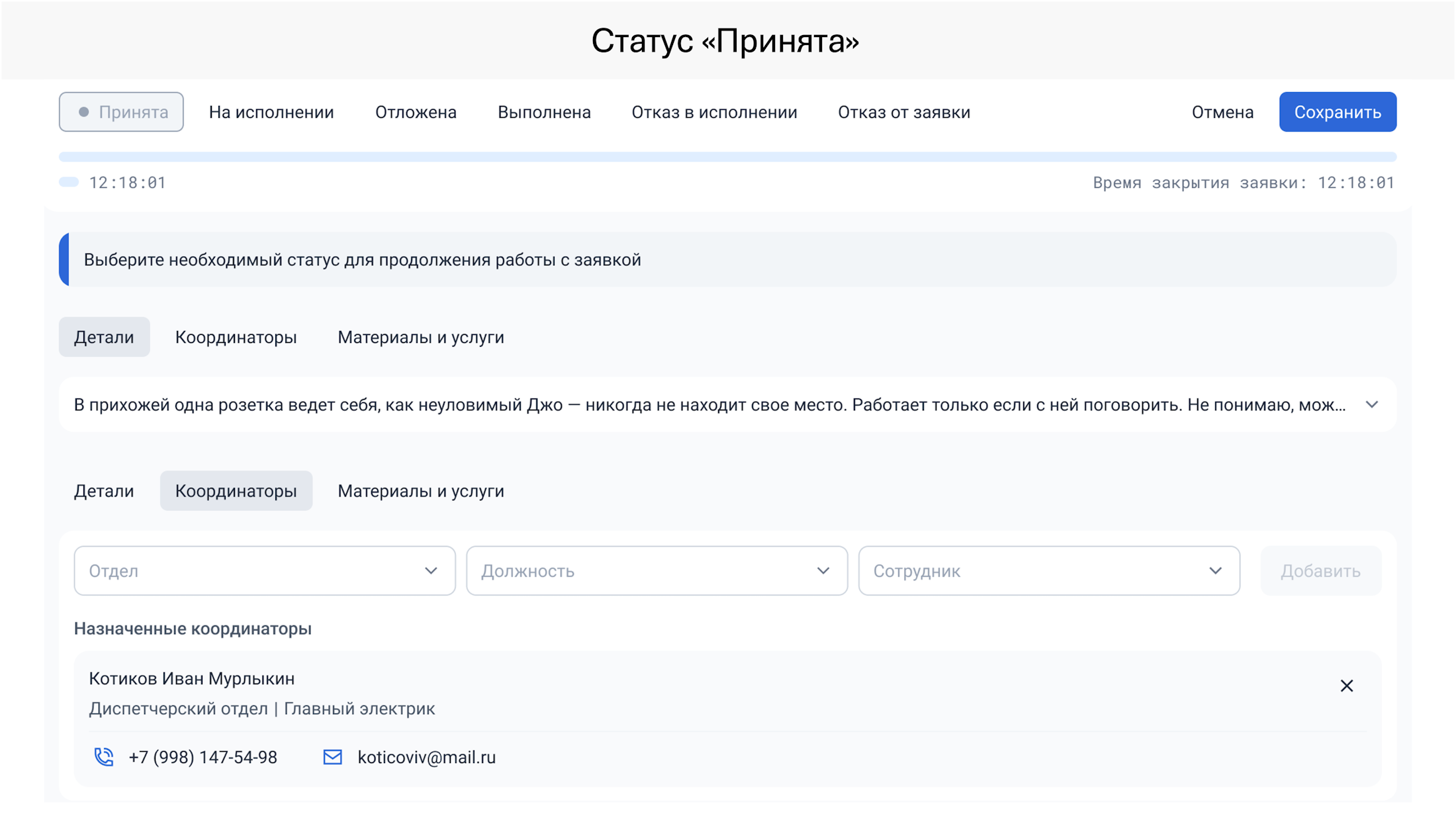The height and width of the screenshot is (820, 1456).
Task: Click the Отмена button
Action: point(1222,112)
